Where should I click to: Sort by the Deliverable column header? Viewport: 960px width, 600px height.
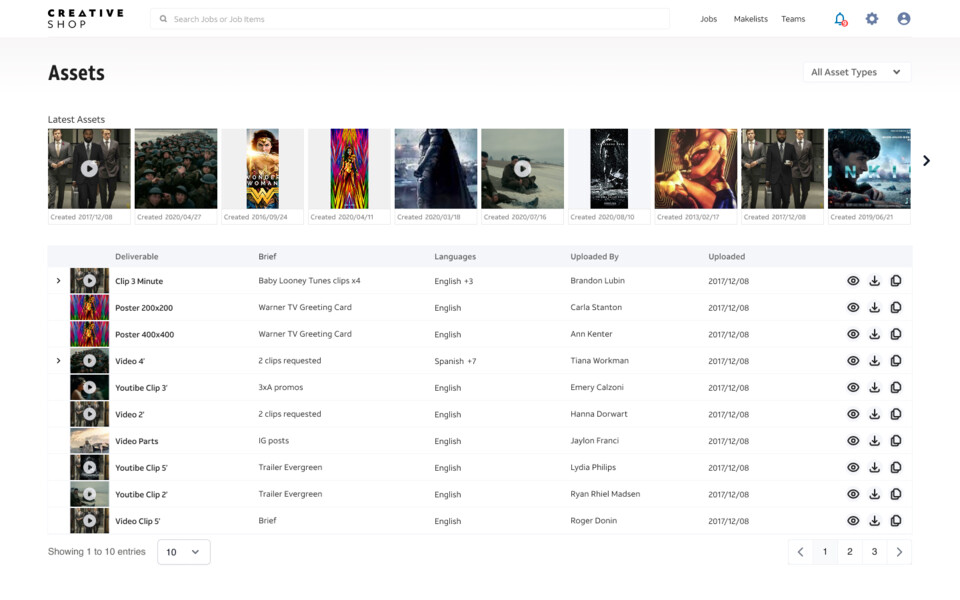click(x=137, y=257)
